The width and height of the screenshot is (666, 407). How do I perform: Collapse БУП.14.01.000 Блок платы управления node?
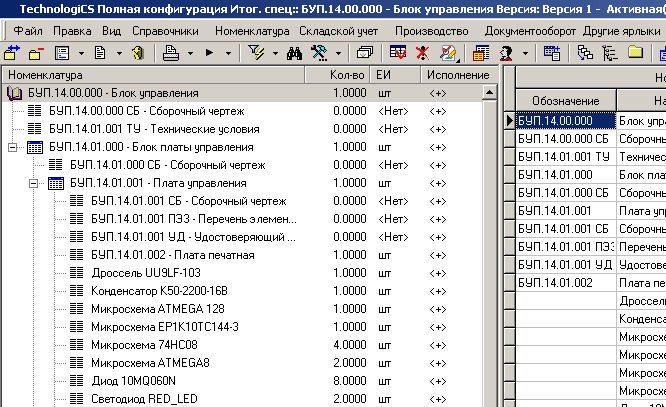[13, 147]
